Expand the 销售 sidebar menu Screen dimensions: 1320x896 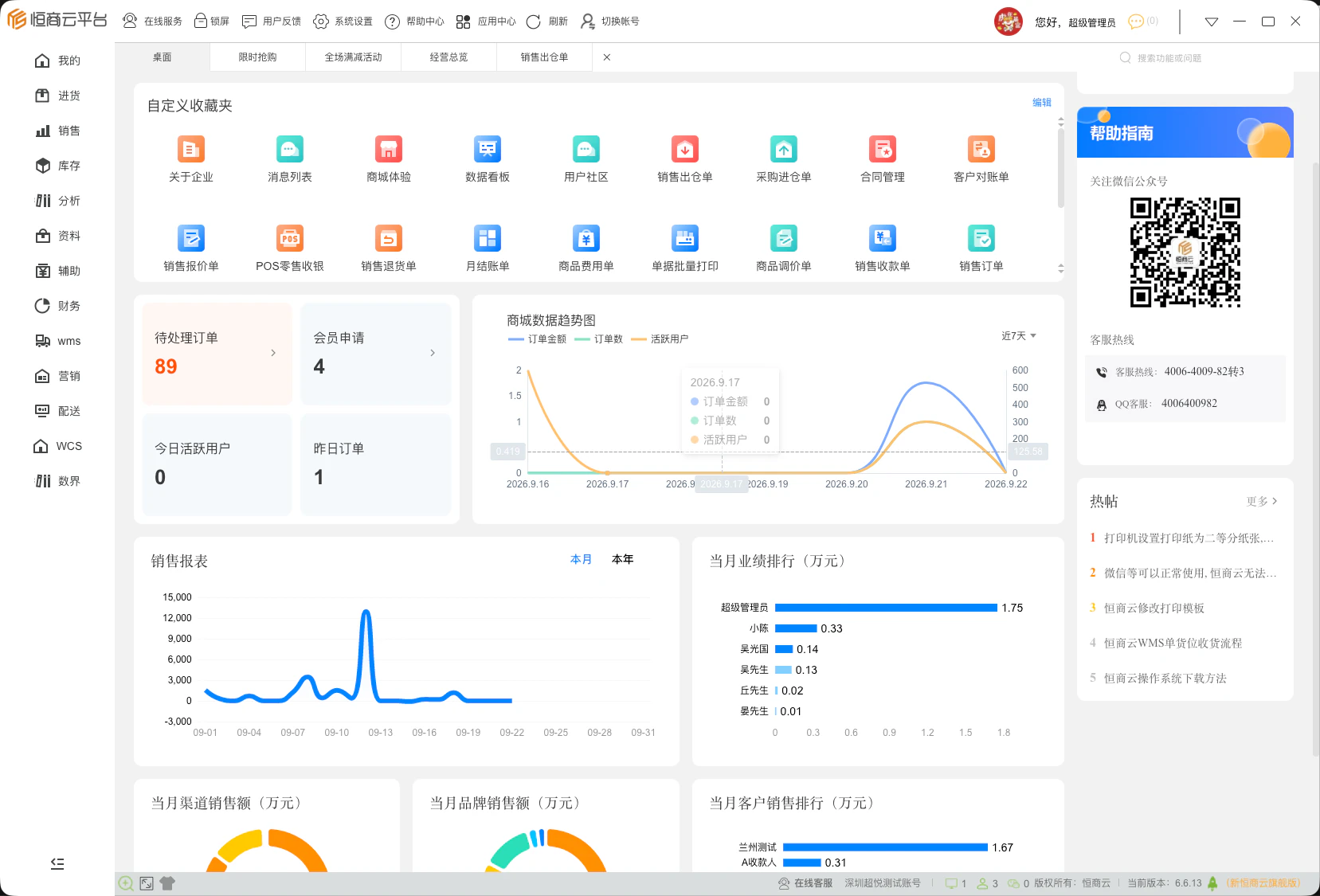(57, 131)
